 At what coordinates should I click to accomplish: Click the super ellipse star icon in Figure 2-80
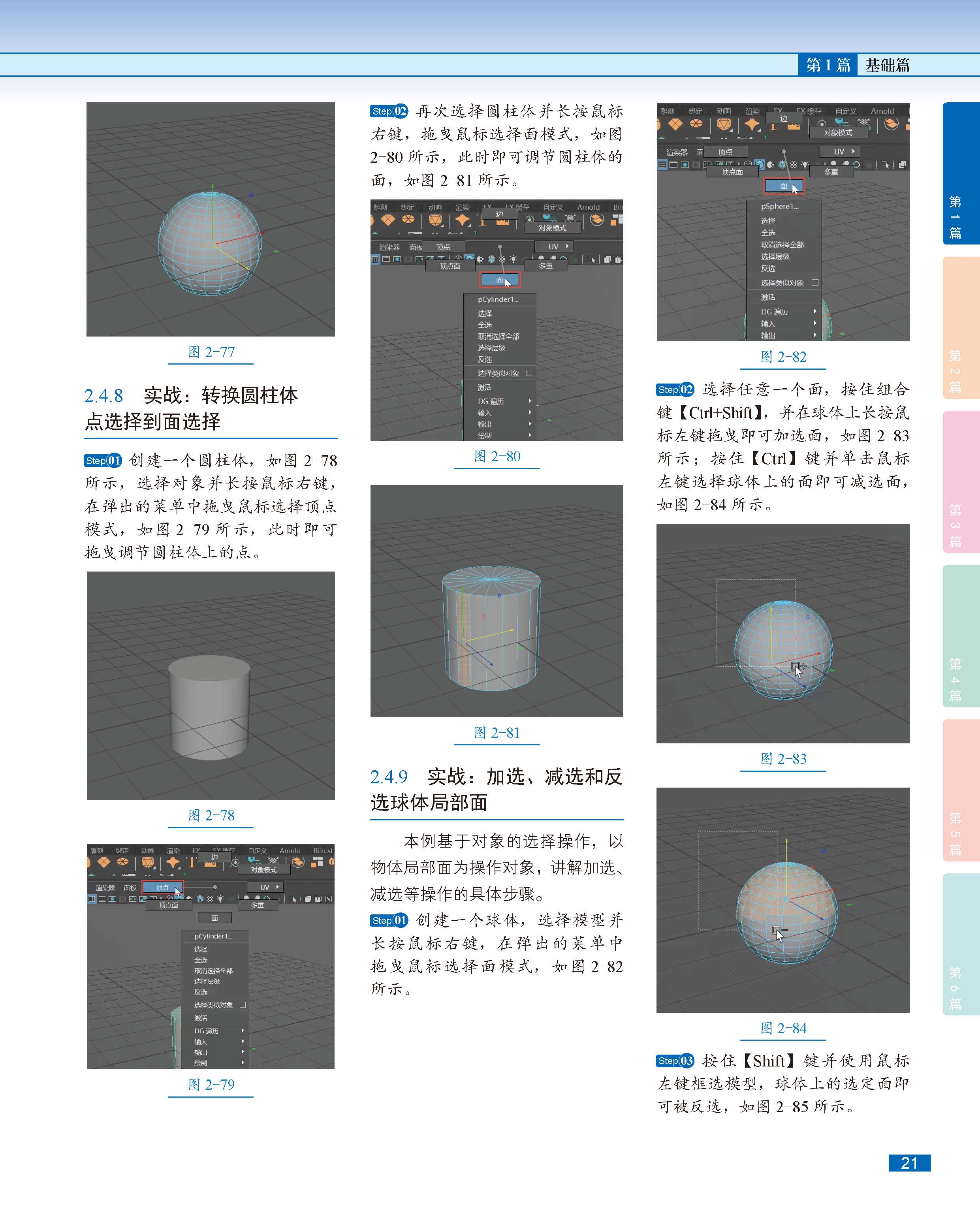(x=463, y=220)
